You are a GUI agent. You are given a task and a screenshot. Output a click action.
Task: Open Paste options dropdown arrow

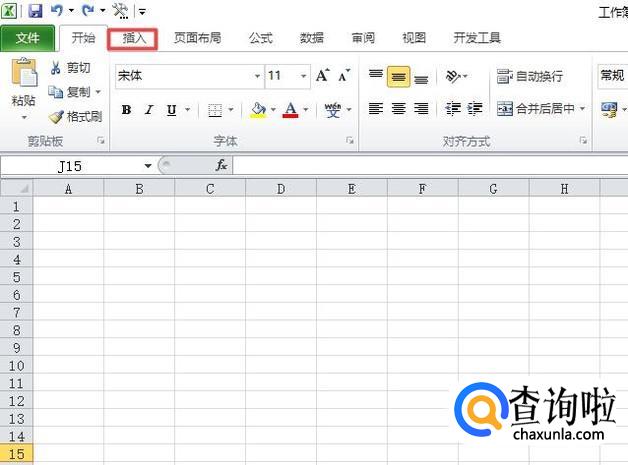pos(24,117)
